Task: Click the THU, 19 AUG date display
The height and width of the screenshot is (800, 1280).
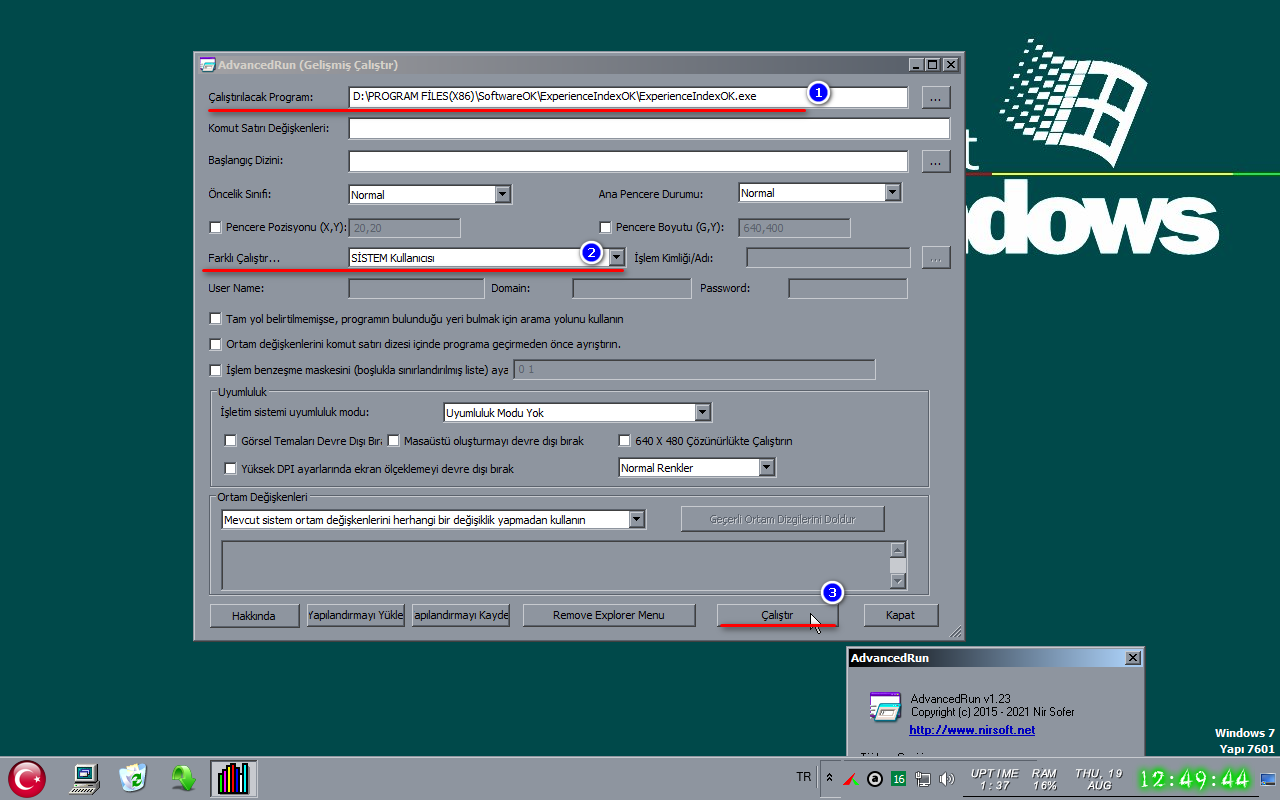Action: click(x=1099, y=779)
